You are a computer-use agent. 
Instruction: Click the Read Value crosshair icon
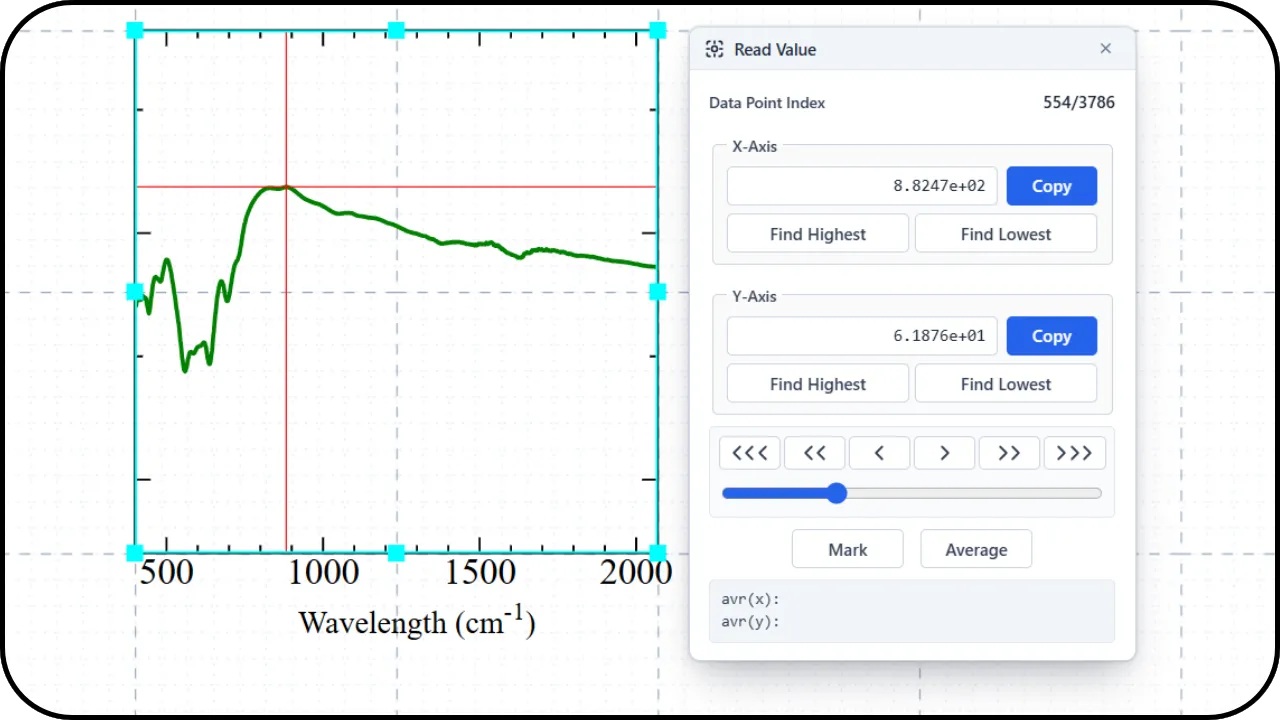tap(714, 49)
